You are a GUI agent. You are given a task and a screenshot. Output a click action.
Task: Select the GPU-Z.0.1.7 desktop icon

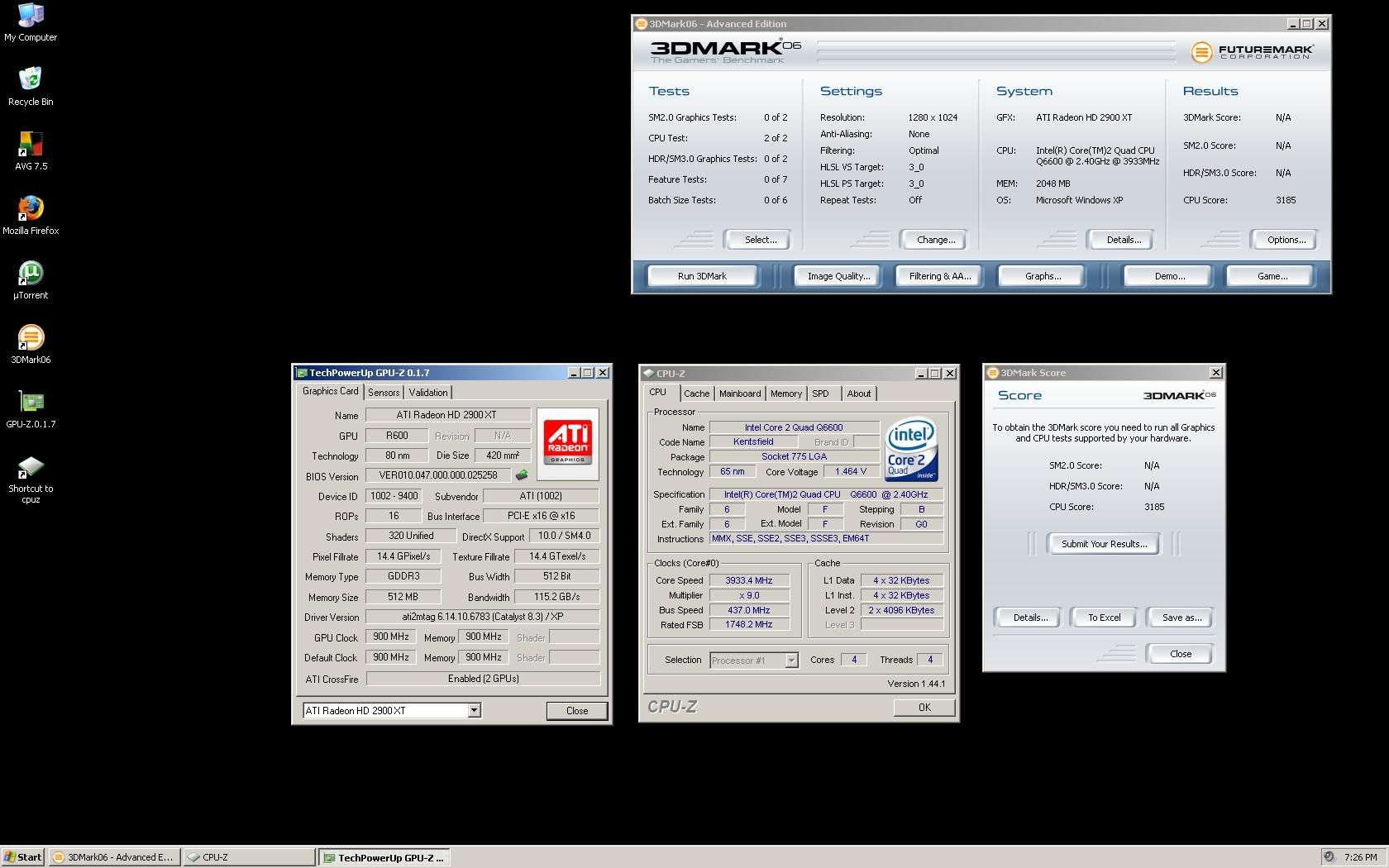pyautogui.click(x=31, y=408)
